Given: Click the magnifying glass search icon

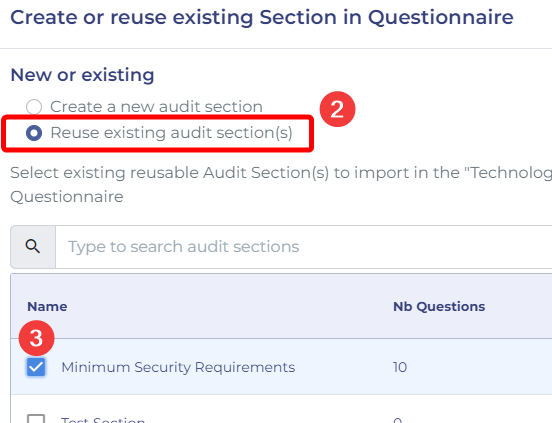Looking at the screenshot, I should [x=33, y=246].
